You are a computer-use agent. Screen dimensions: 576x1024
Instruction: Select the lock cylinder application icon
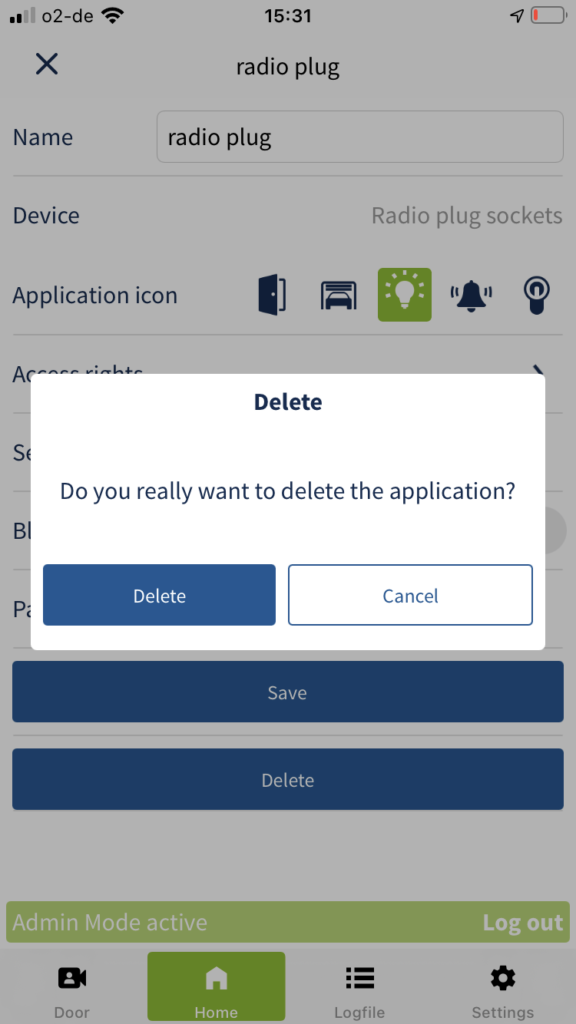click(536, 295)
